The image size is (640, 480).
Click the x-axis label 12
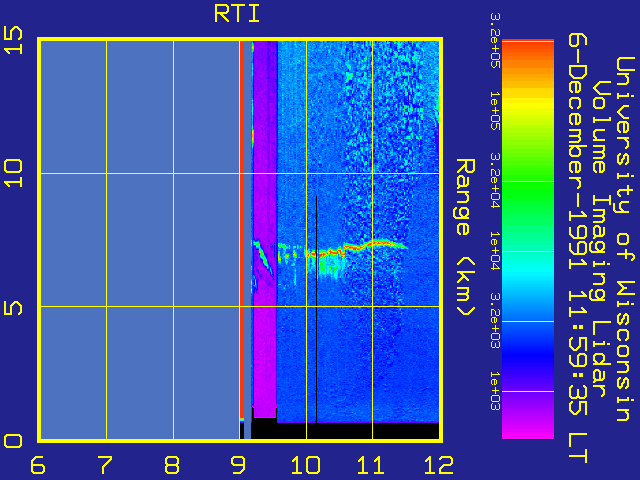439,465
